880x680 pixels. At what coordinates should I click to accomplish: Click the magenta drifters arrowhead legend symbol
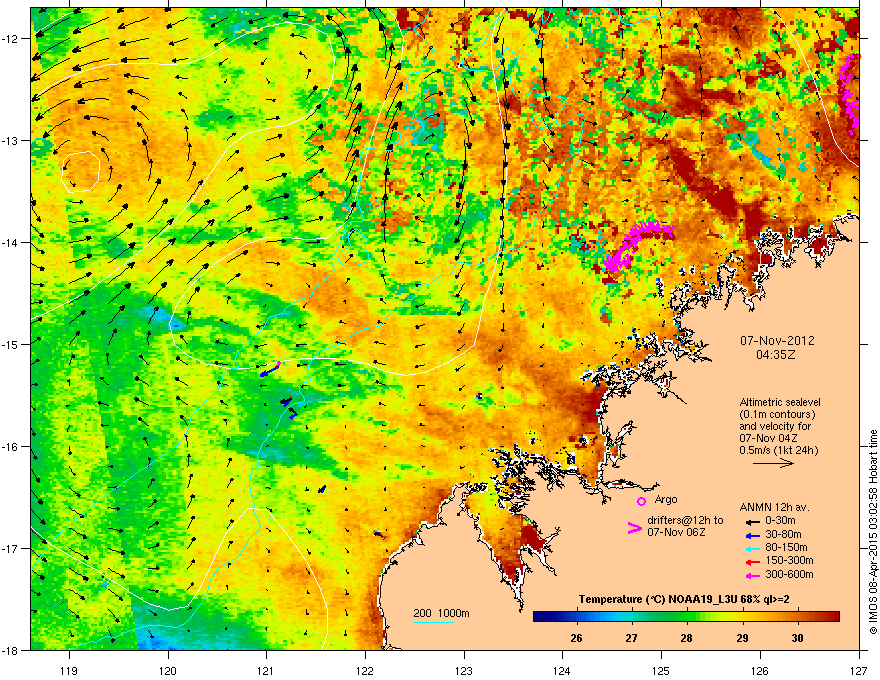coord(634,527)
